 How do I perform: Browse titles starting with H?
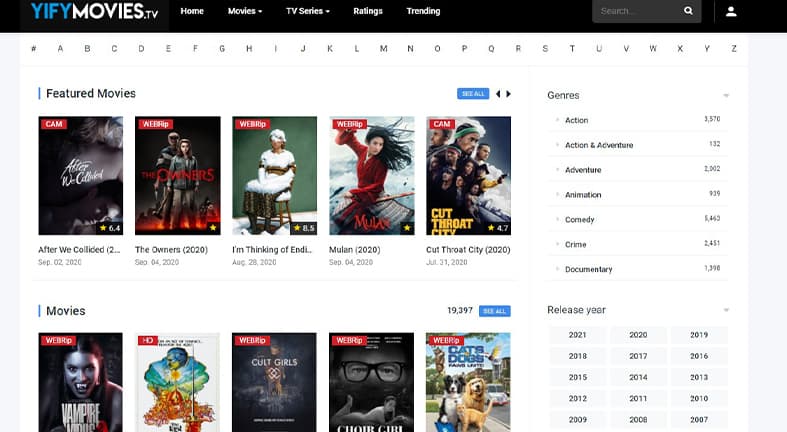[x=249, y=49]
